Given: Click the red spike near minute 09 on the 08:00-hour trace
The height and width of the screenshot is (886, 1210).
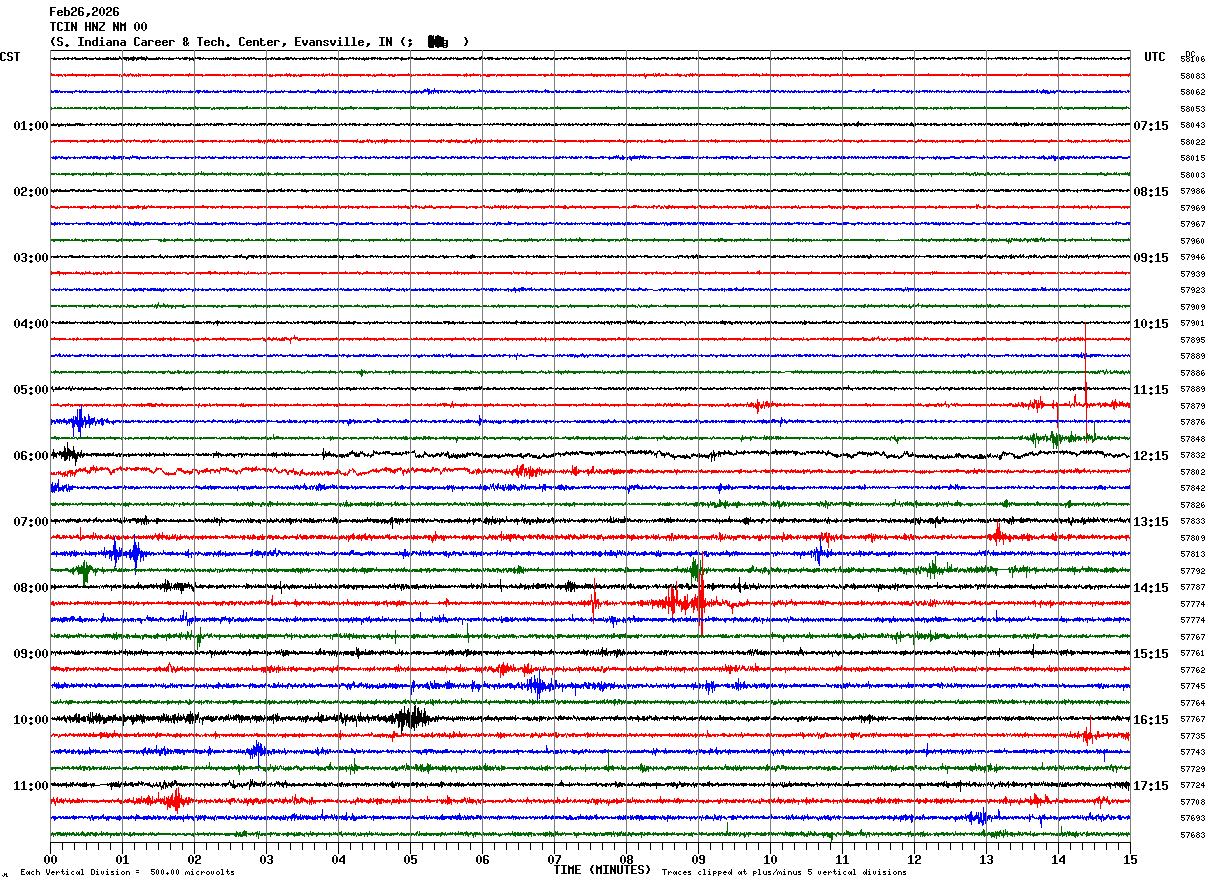Looking at the screenshot, I should point(701,595).
